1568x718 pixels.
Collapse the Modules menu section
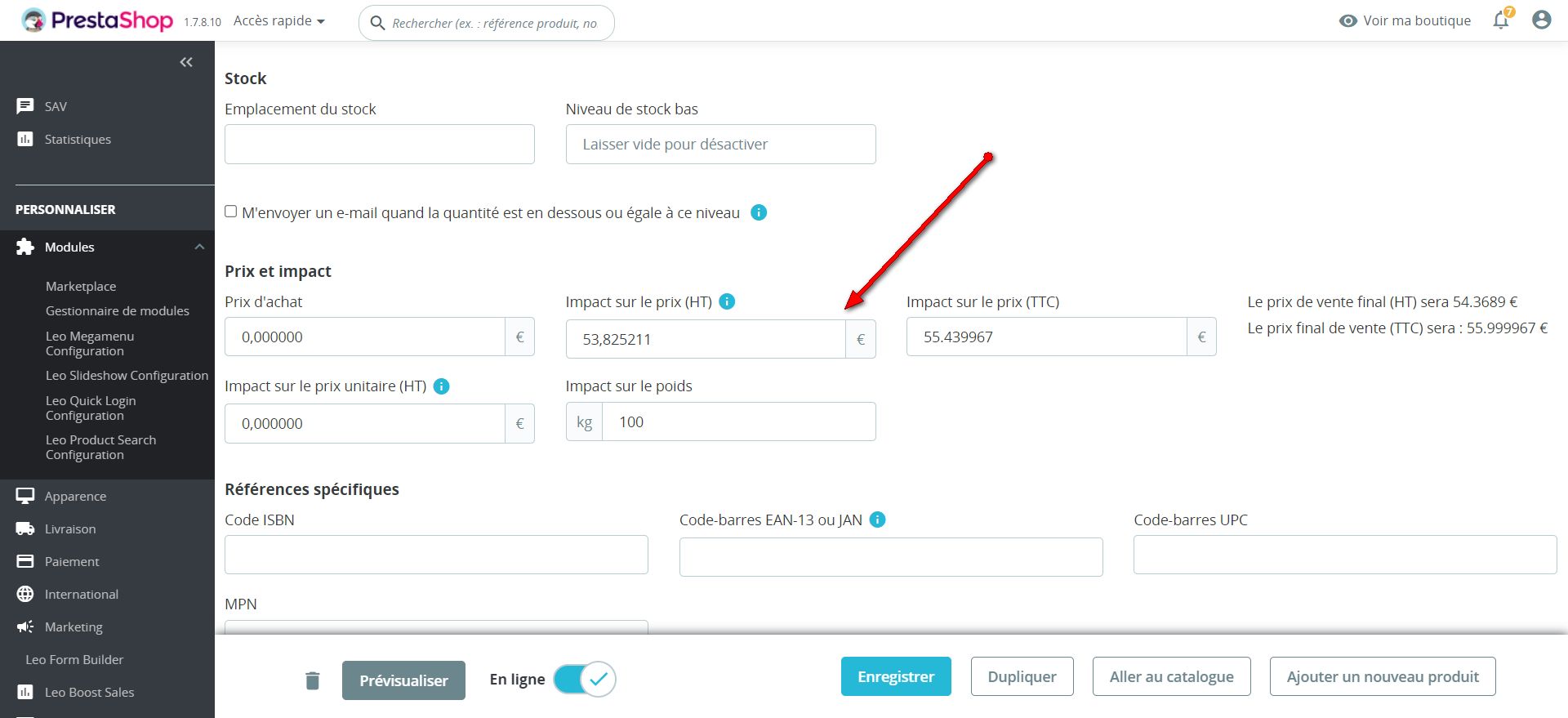tap(199, 247)
